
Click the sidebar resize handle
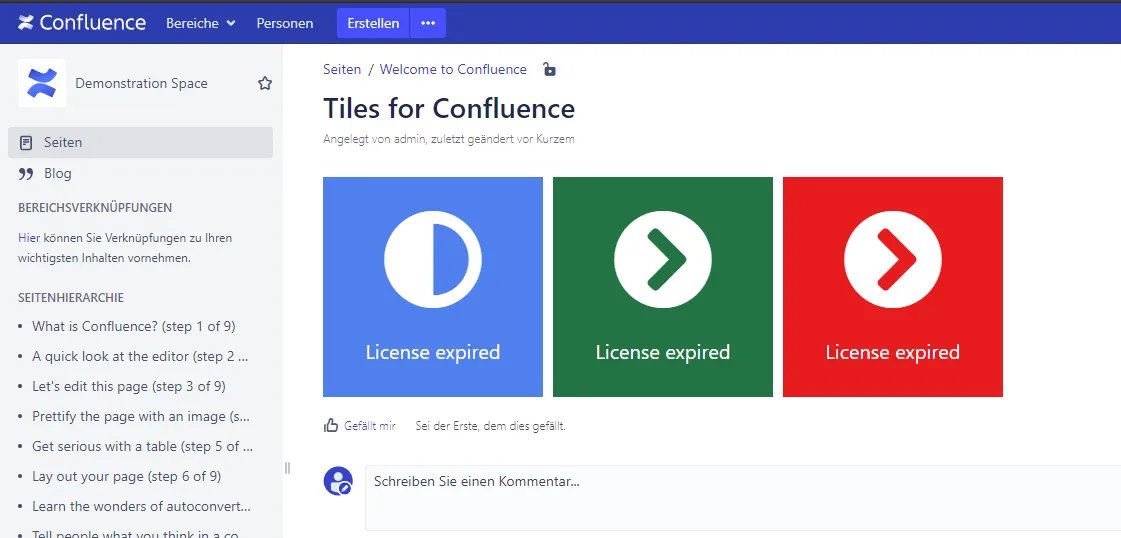[x=287, y=468]
